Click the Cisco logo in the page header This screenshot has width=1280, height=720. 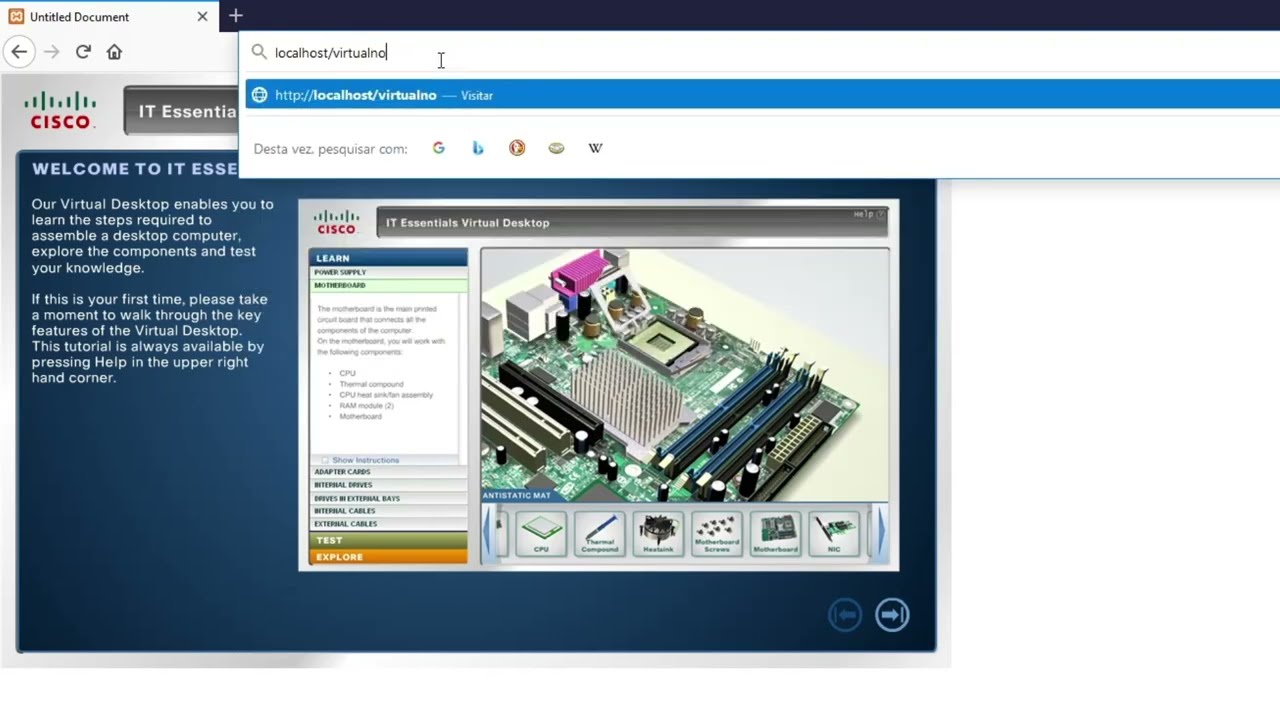[x=61, y=110]
